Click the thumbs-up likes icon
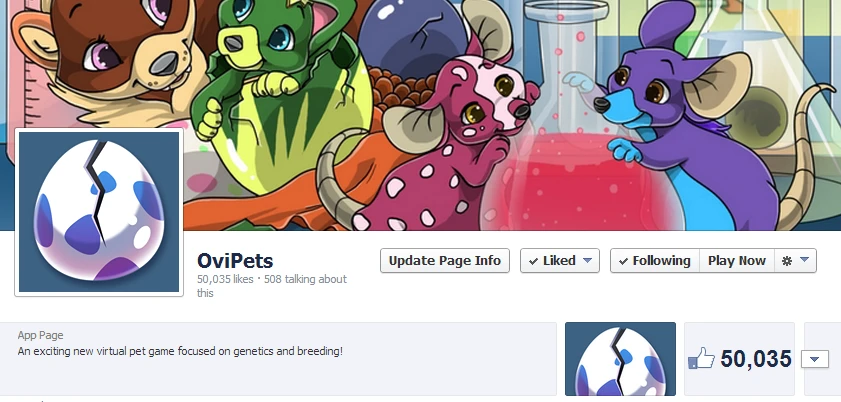This screenshot has height=402, width=841. [702, 358]
